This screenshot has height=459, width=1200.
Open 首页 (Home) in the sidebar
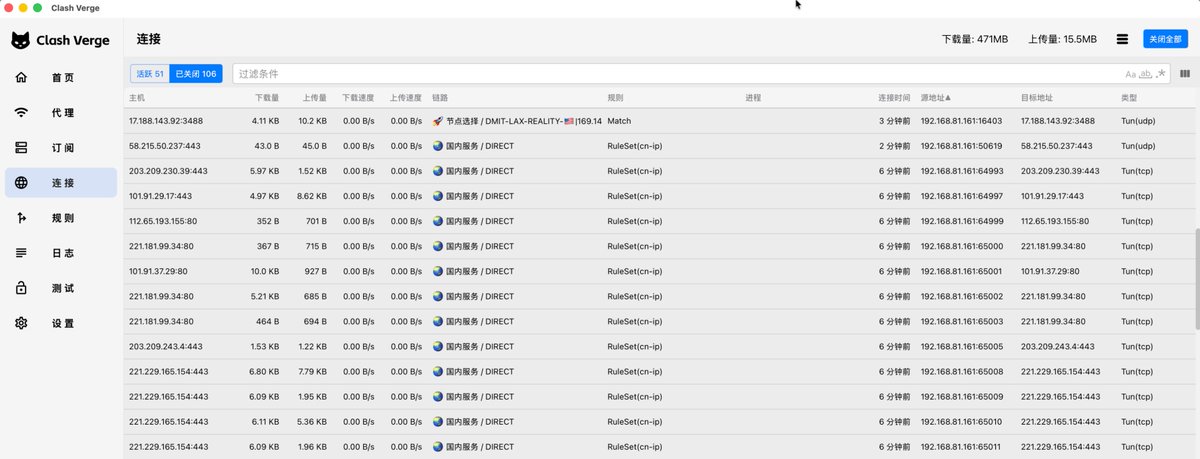61,77
